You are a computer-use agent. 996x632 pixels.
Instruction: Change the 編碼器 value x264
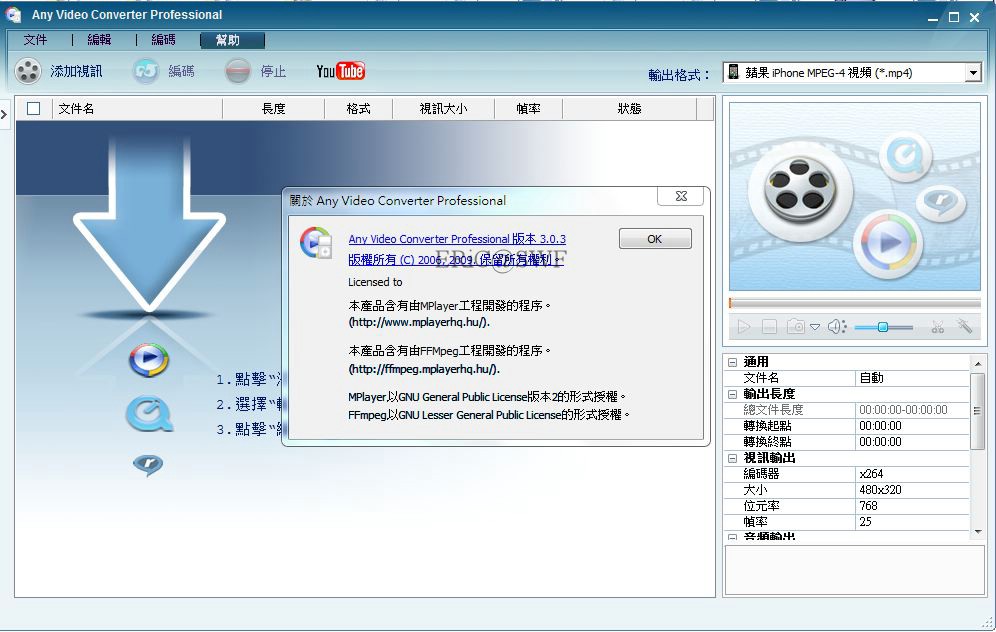913,474
